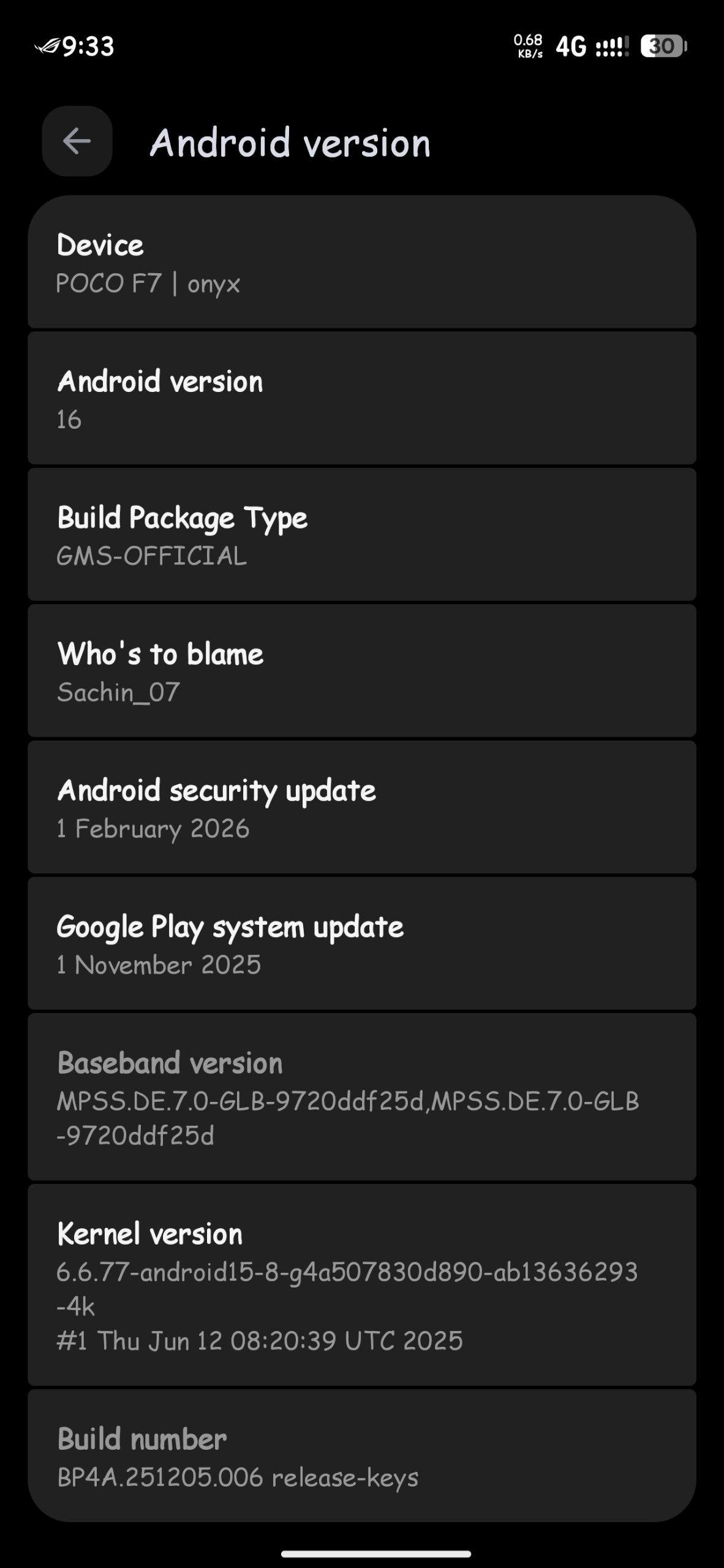Screen dimensions: 724x1568
Task: Open the Device entry
Action: point(361,263)
